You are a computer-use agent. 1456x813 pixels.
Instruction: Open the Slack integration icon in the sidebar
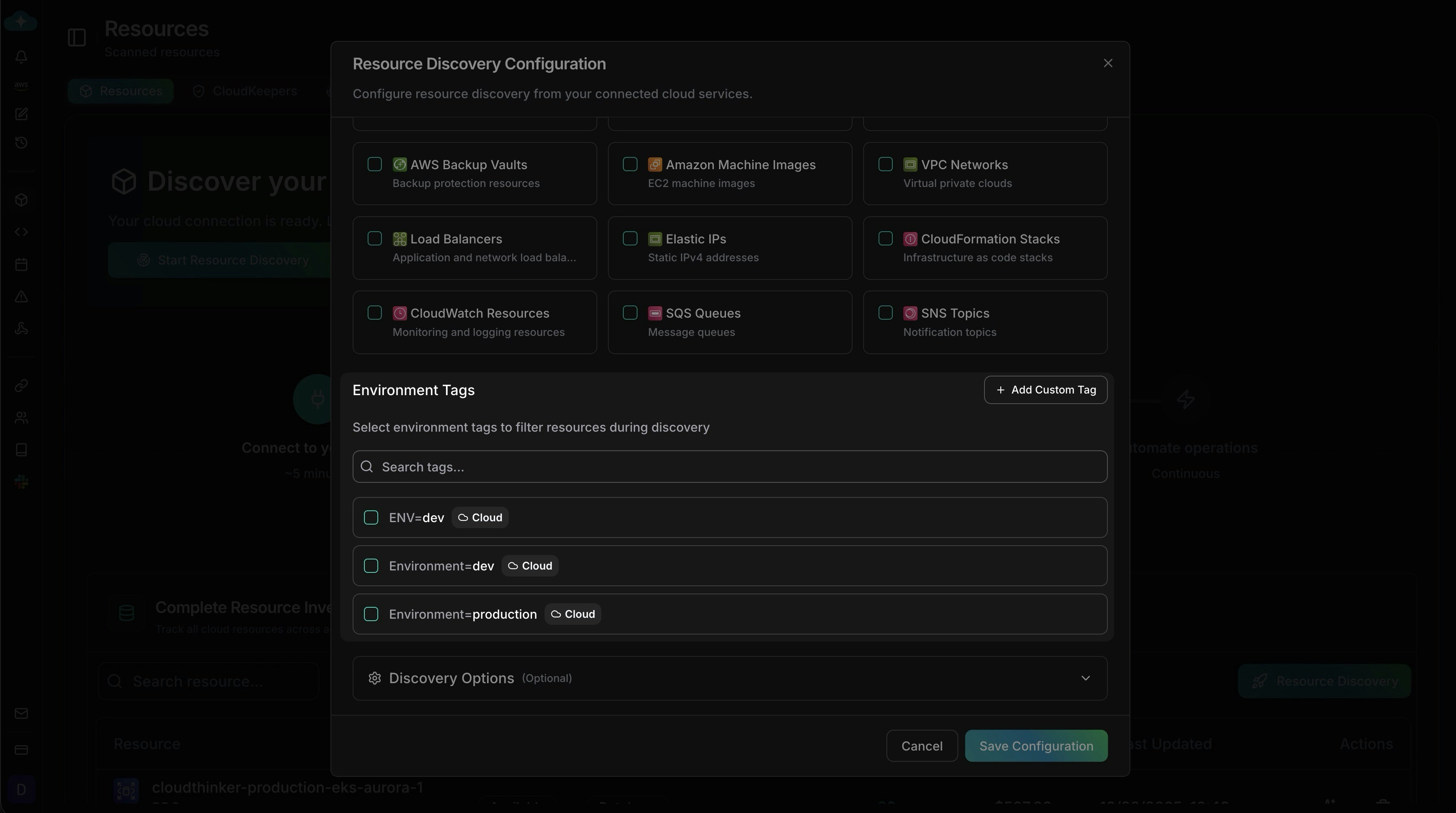[x=21, y=482]
